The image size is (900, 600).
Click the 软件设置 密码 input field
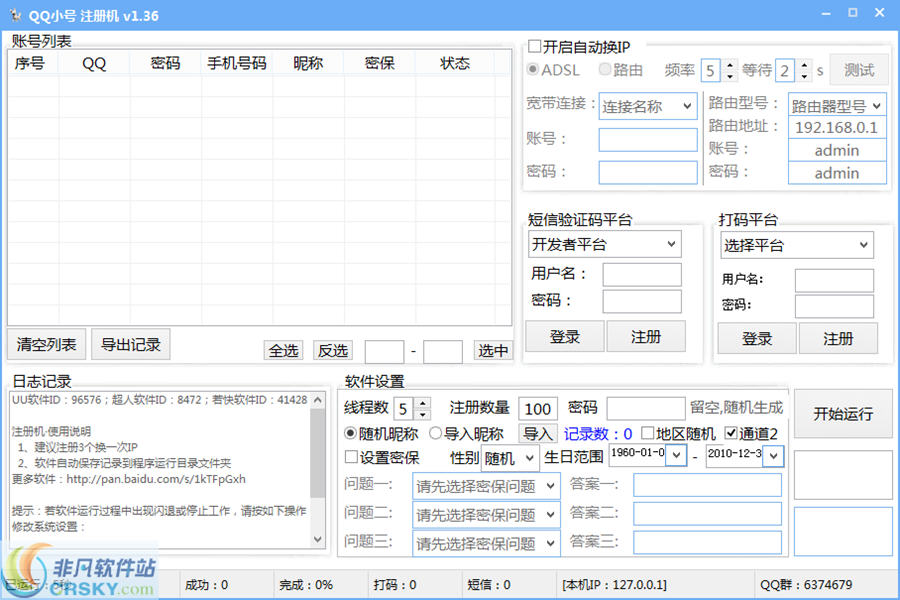pos(646,408)
